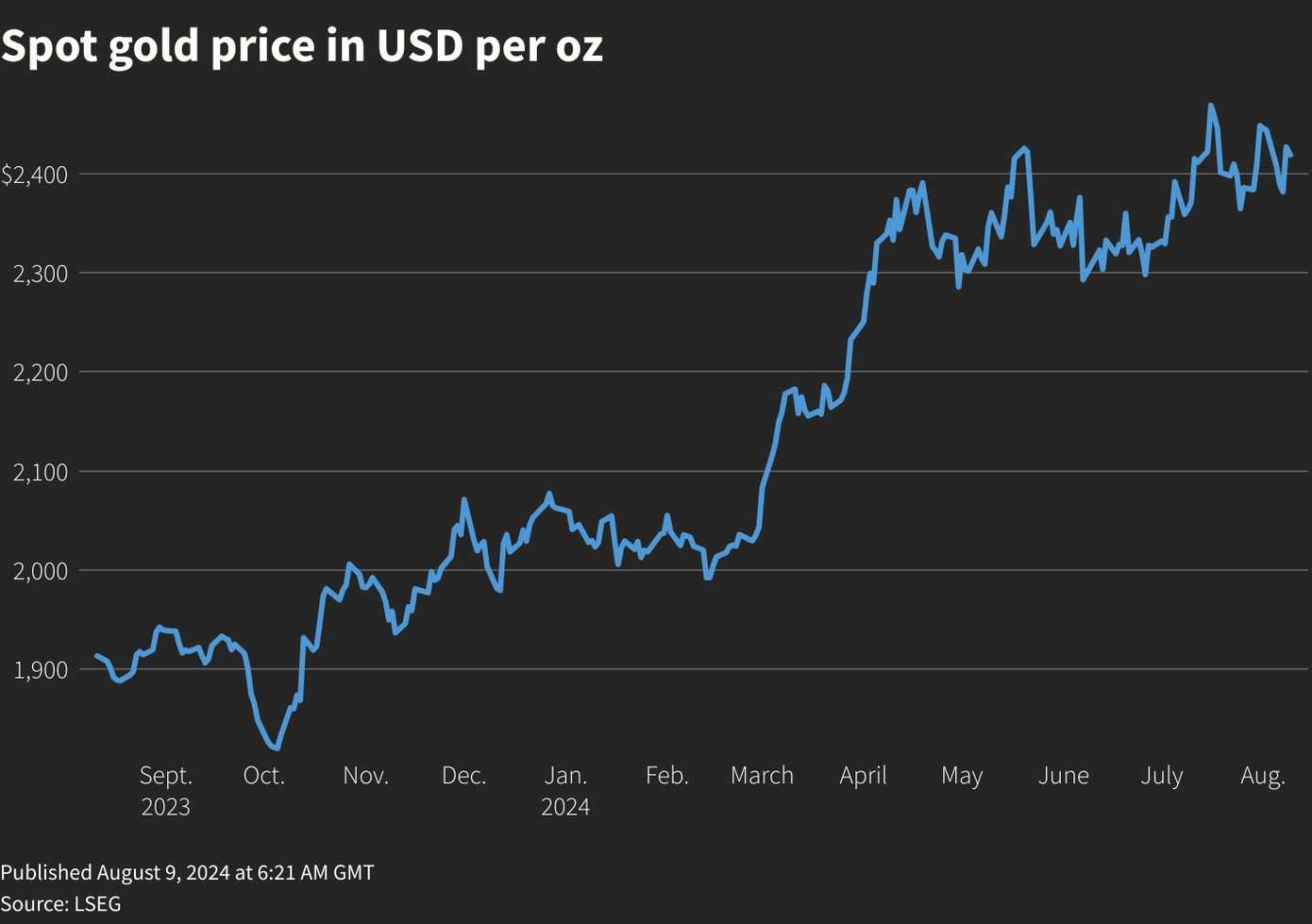Click the lowest point of the price line

(x=276, y=748)
